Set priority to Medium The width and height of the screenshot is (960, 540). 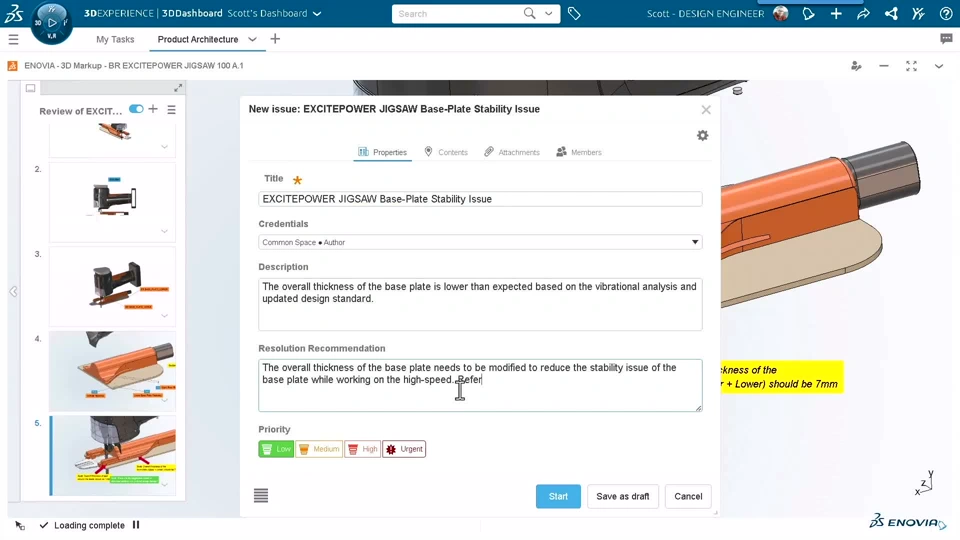[319, 449]
